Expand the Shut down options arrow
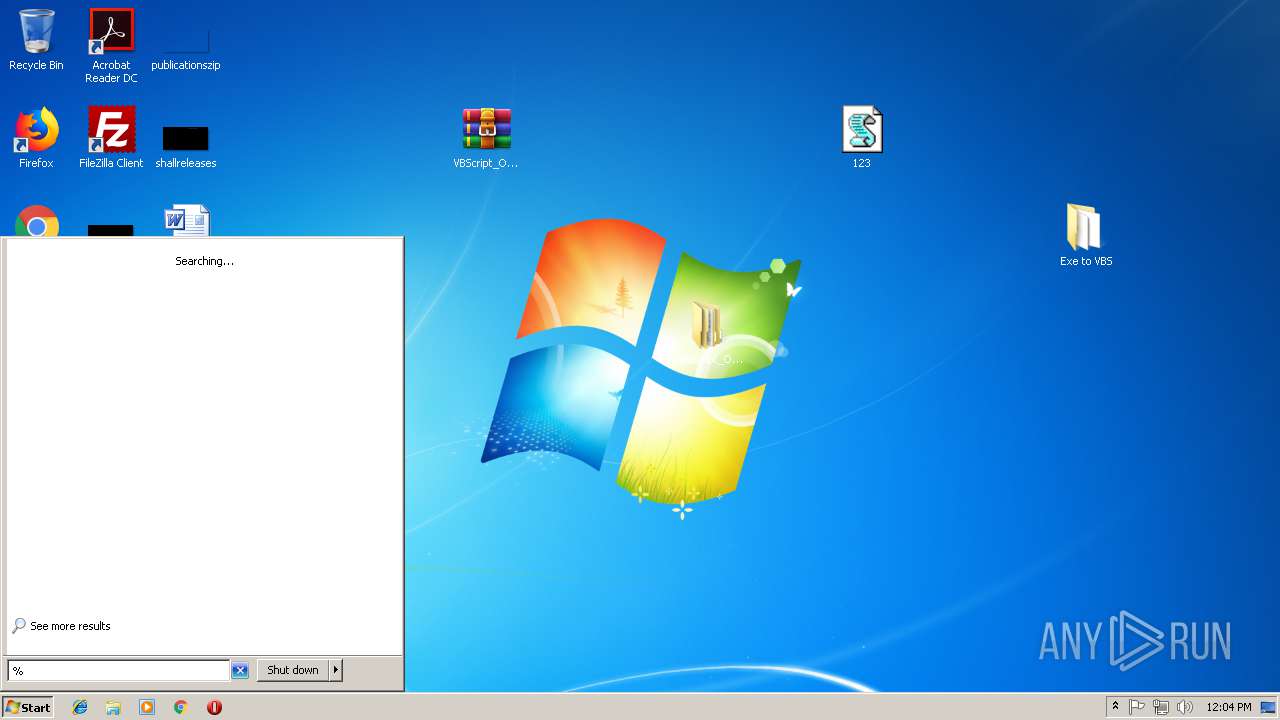This screenshot has height=720, width=1280. tap(336, 670)
